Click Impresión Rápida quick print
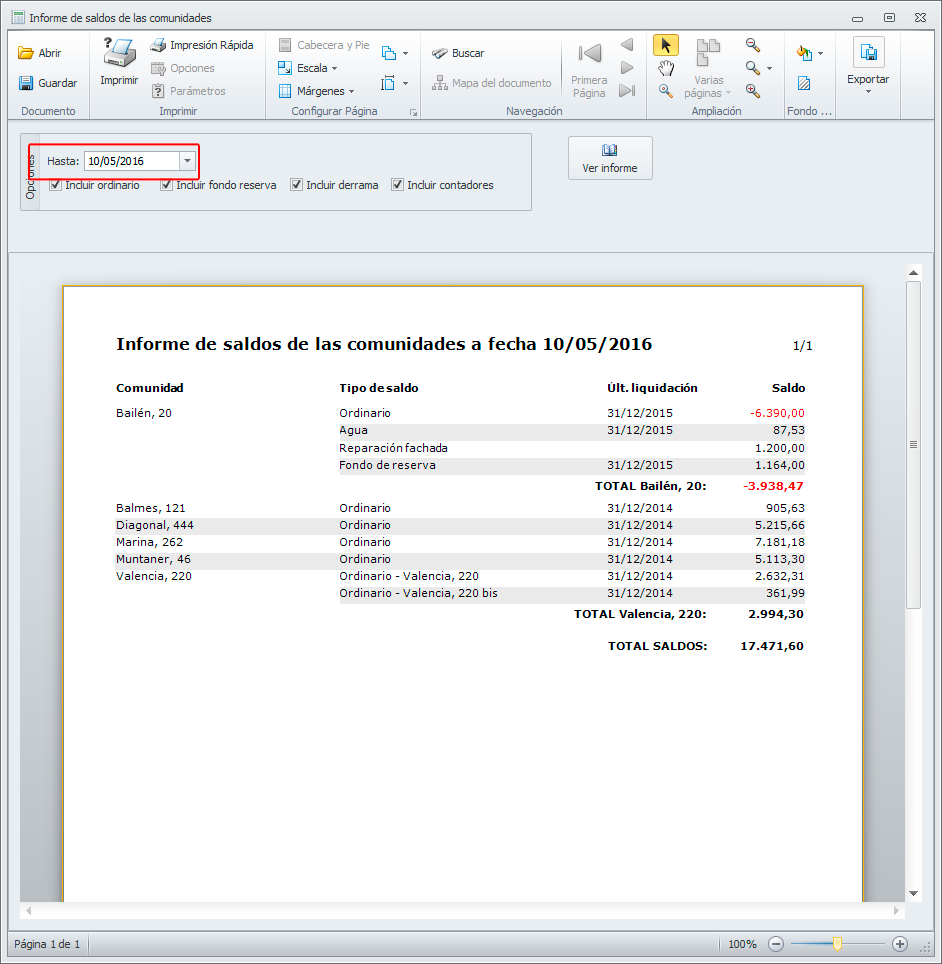 click(x=202, y=45)
